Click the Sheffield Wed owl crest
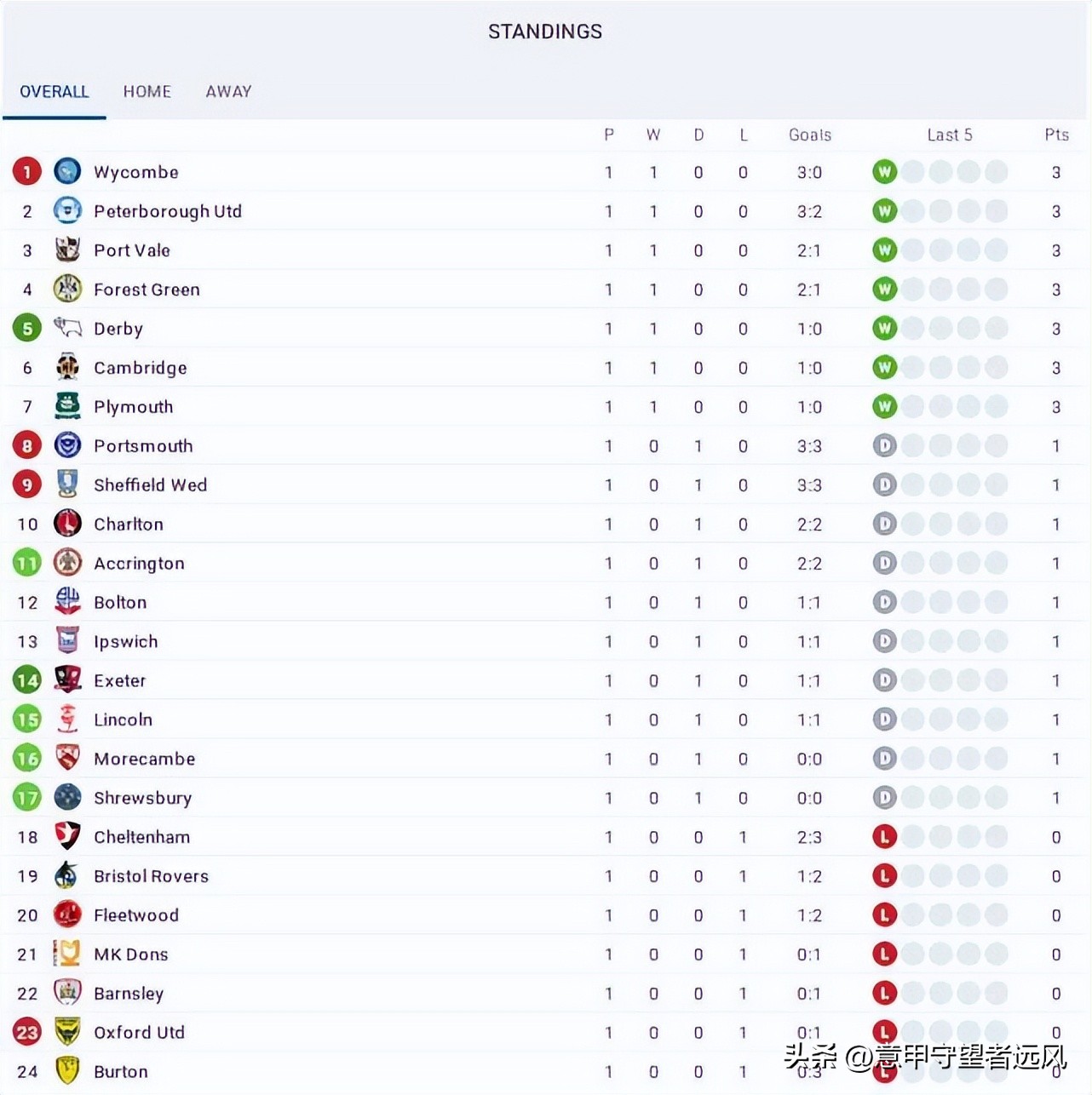 click(67, 484)
